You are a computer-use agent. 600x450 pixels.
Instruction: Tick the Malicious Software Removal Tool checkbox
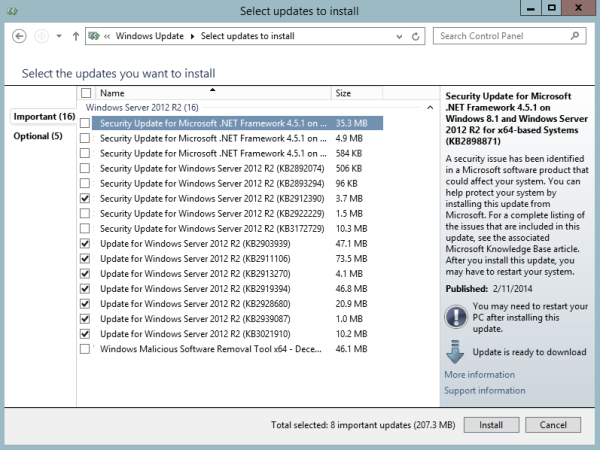point(85,349)
